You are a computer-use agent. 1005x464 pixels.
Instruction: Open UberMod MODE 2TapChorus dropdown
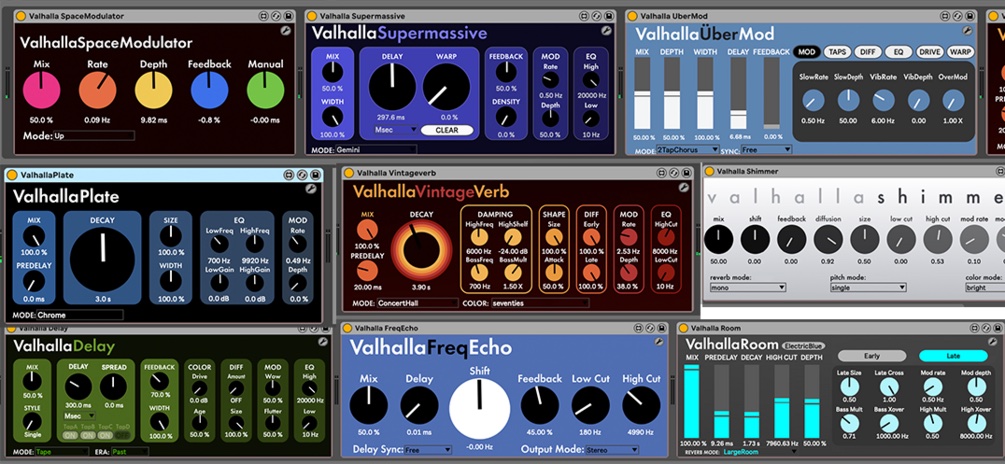point(687,149)
